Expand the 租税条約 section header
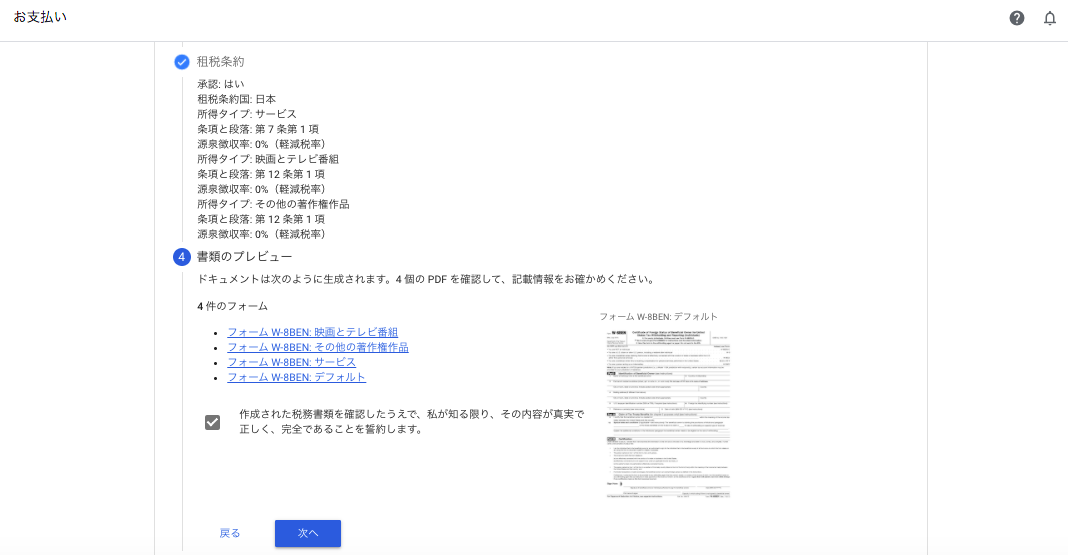 pos(220,62)
